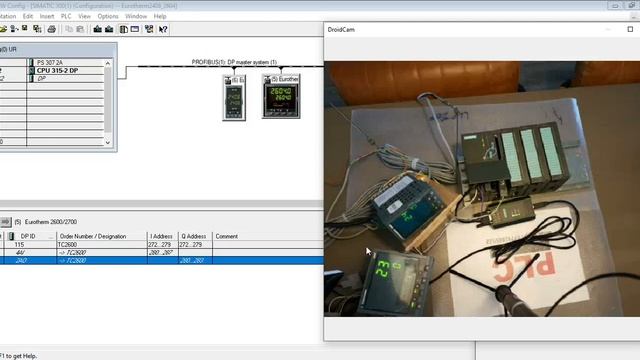Click the Order Number / Designation column header
The width and height of the screenshot is (640, 360).
coord(102,236)
